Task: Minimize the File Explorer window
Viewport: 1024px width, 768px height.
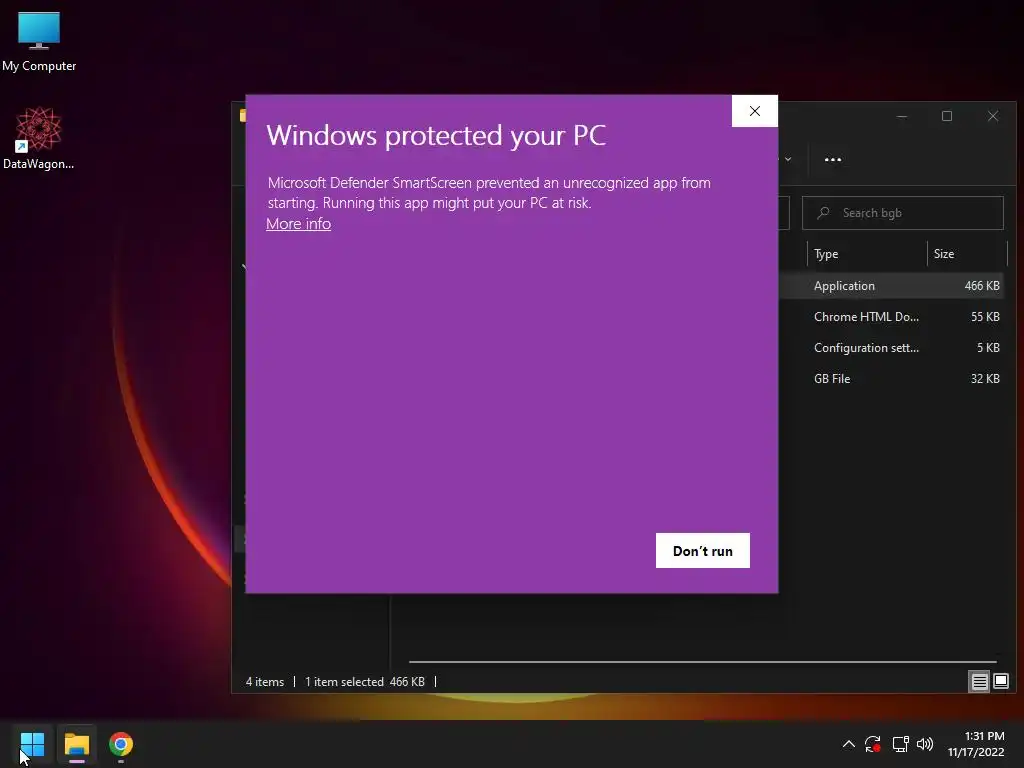Action: coord(902,116)
